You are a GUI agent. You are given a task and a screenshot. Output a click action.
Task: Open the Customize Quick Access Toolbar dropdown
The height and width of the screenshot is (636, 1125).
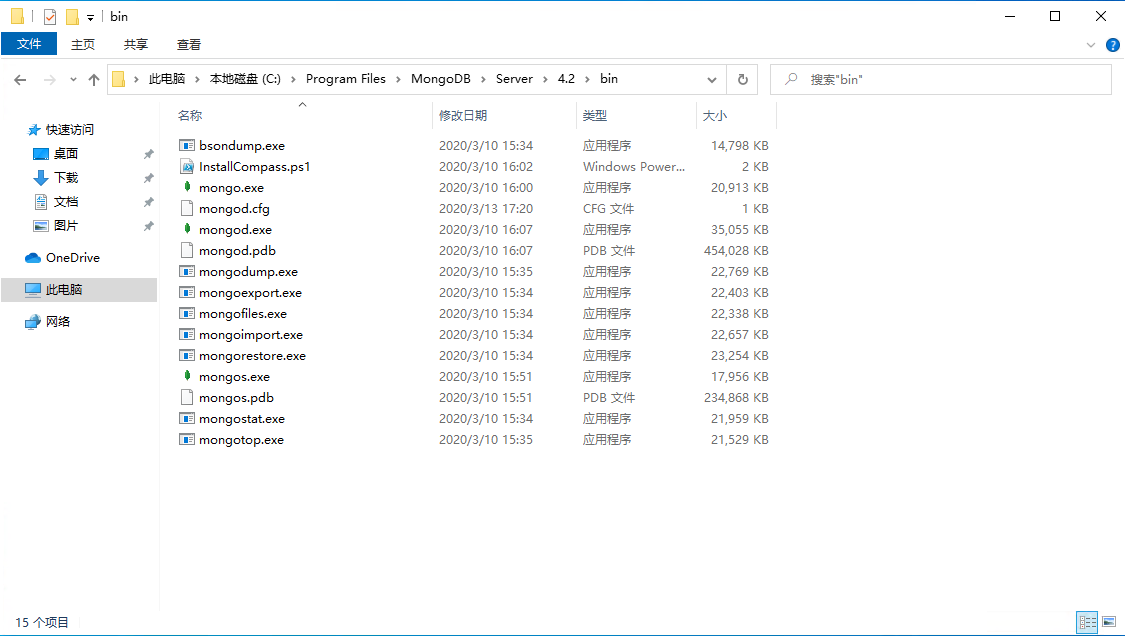[x=90, y=17]
